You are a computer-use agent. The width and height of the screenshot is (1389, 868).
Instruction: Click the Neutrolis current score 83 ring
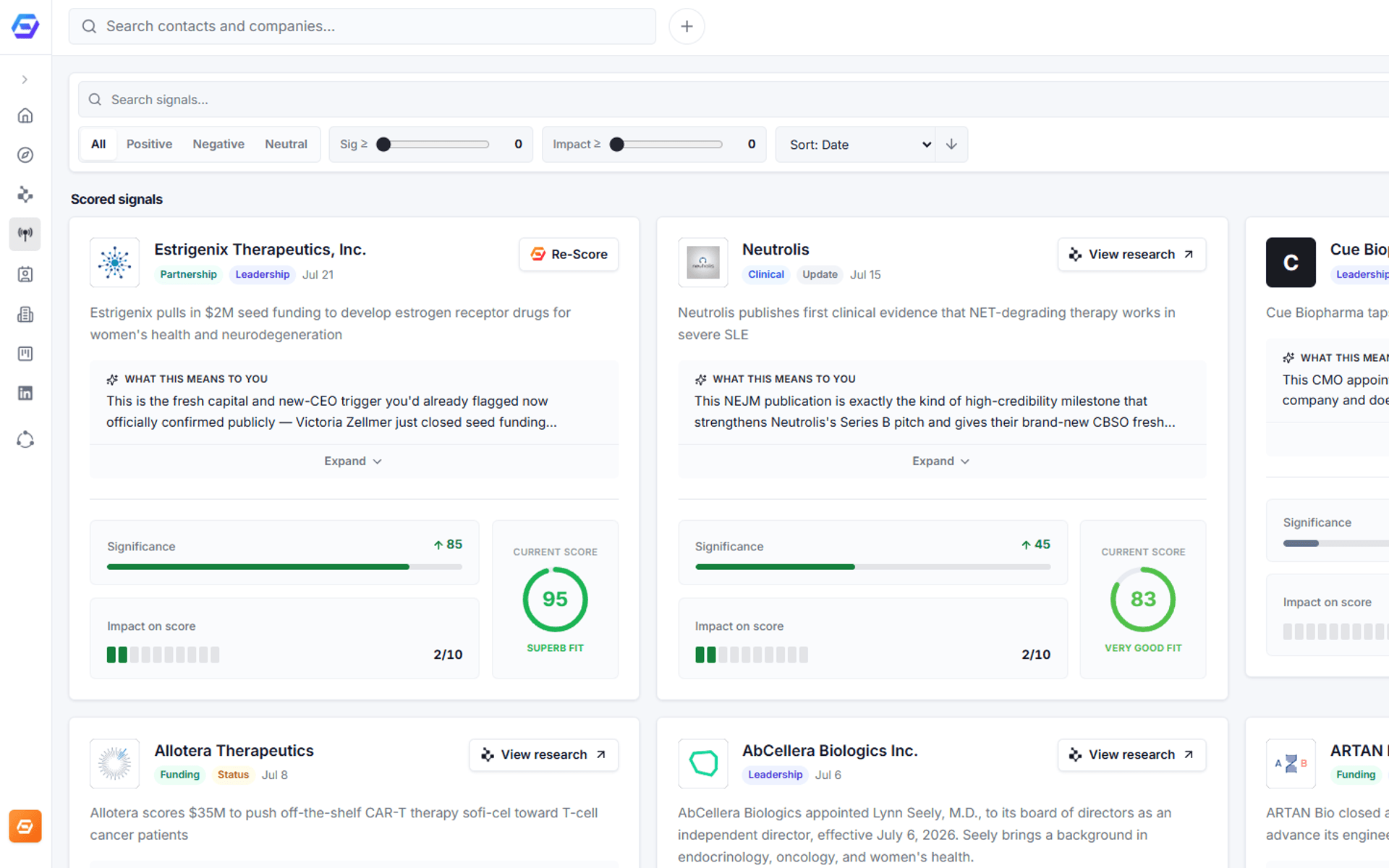pos(1143,600)
